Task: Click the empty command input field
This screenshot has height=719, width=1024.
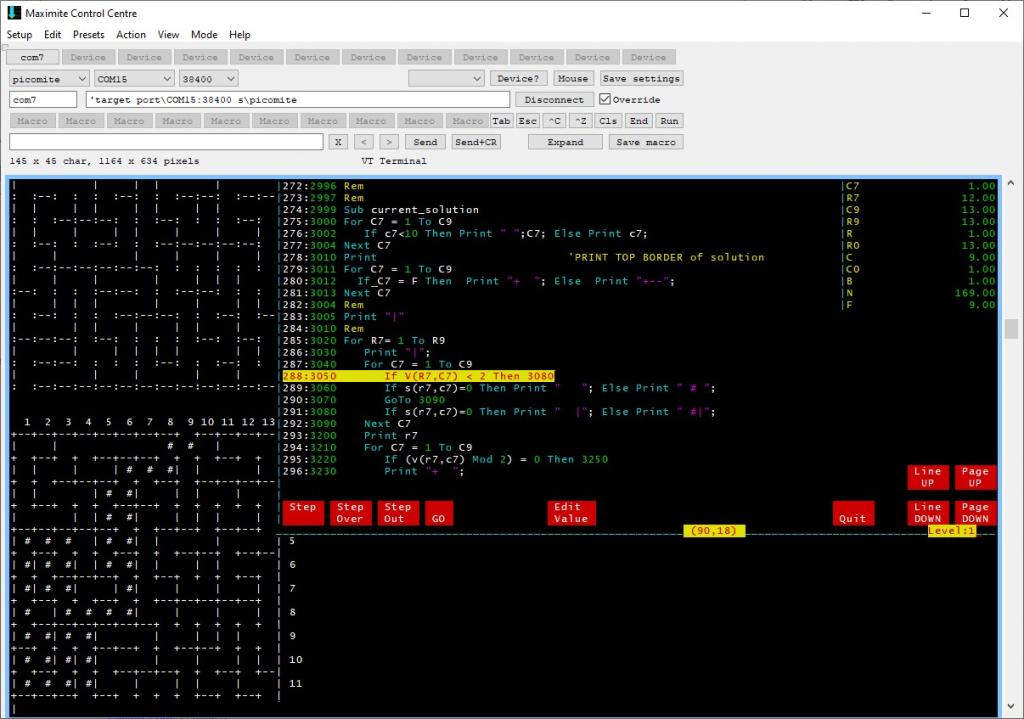Action: pos(166,142)
